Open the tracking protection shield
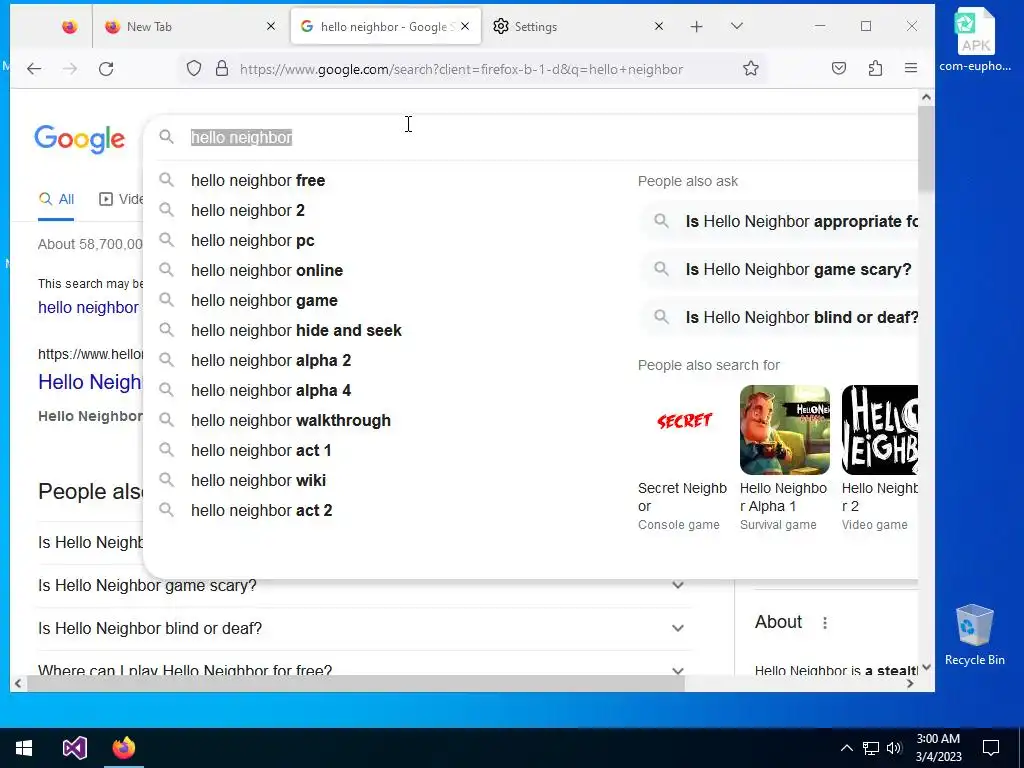The height and width of the screenshot is (768, 1024). tap(194, 69)
